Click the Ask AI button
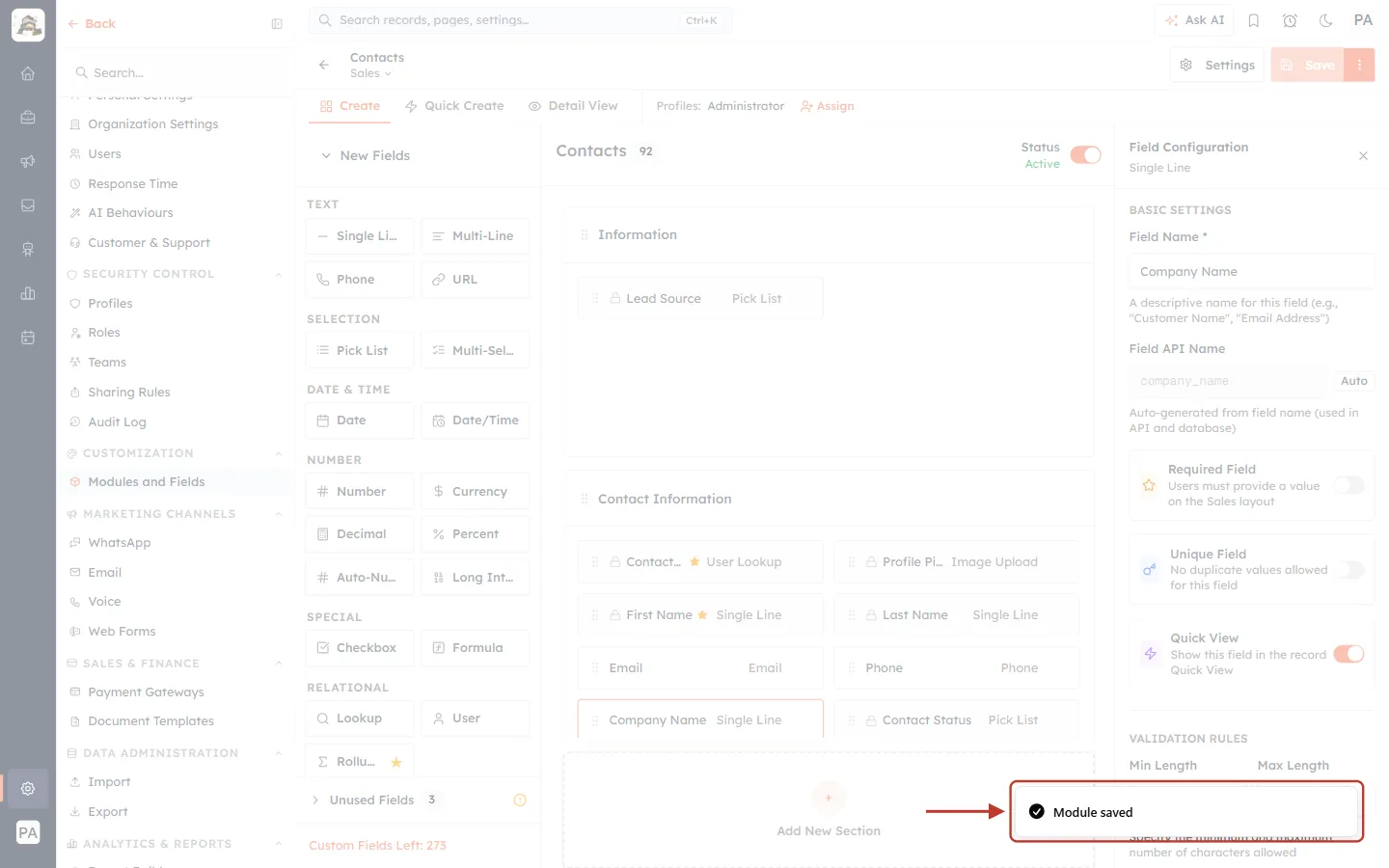 pyautogui.click(x=1195, y=20)
